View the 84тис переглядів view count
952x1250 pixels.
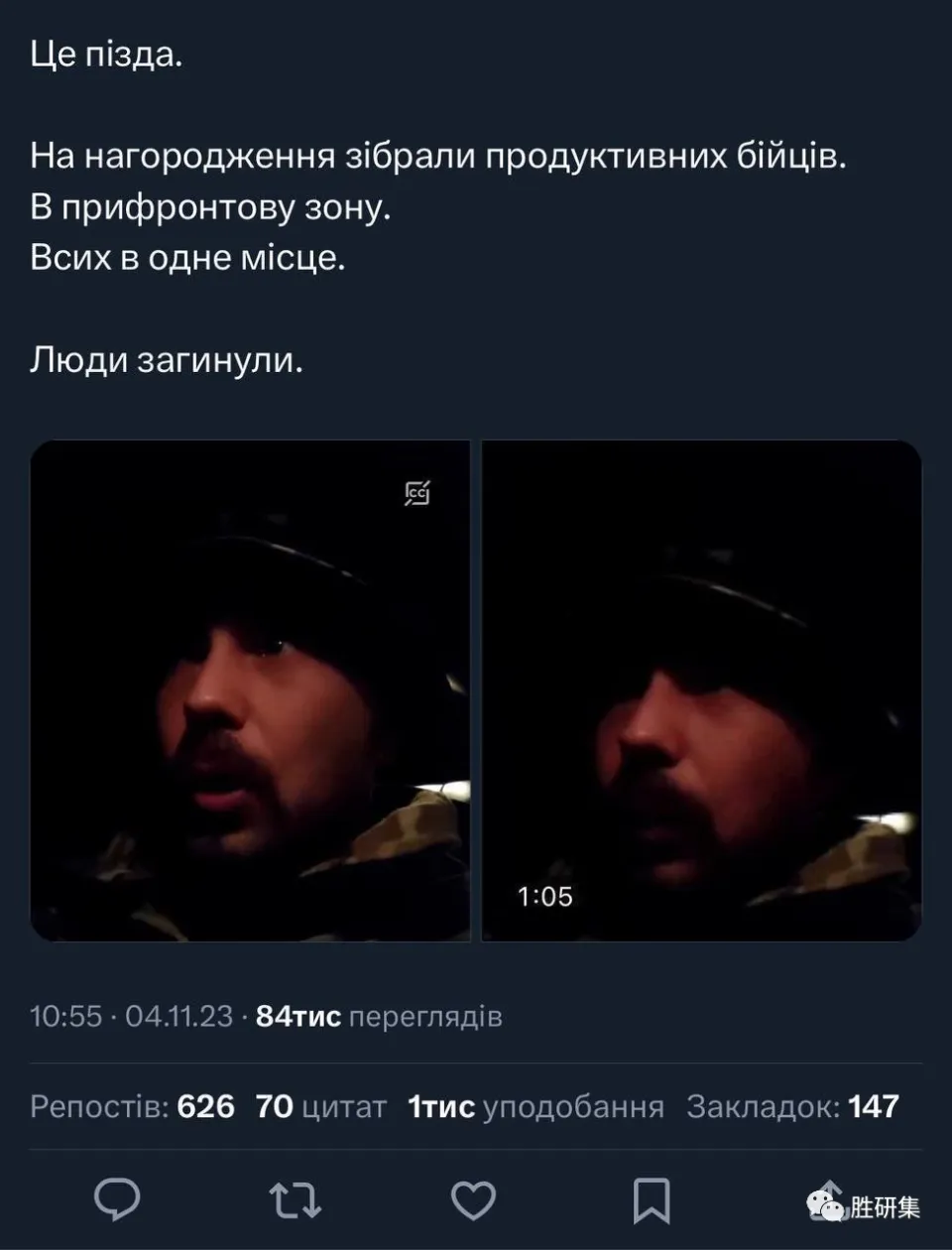tap(379, 1017)
